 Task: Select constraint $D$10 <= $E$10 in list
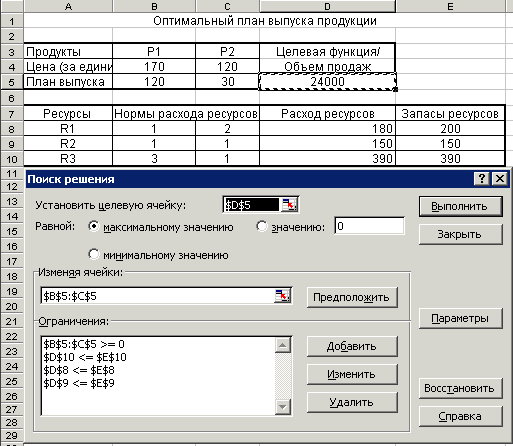click(x=85, y=357)
